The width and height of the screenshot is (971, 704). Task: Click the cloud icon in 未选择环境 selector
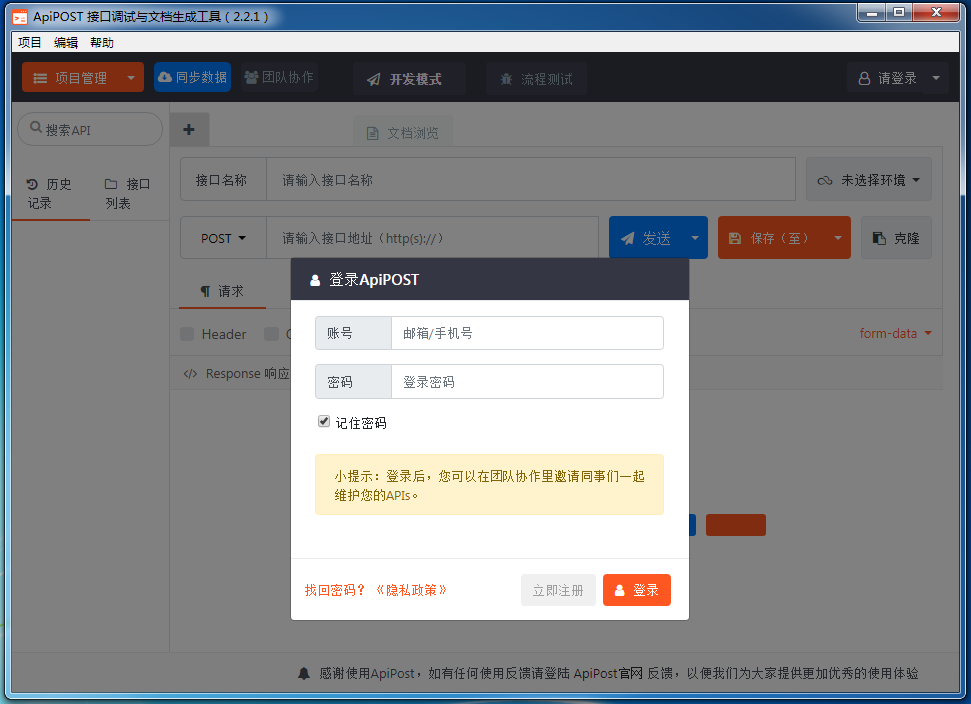coord(825,181)
